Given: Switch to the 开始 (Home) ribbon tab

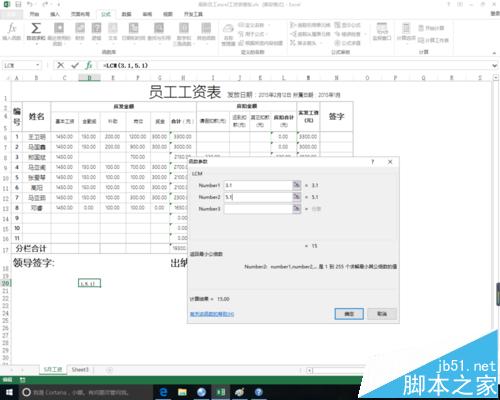Looking at the screenshot, I should [x=35, y=14].
